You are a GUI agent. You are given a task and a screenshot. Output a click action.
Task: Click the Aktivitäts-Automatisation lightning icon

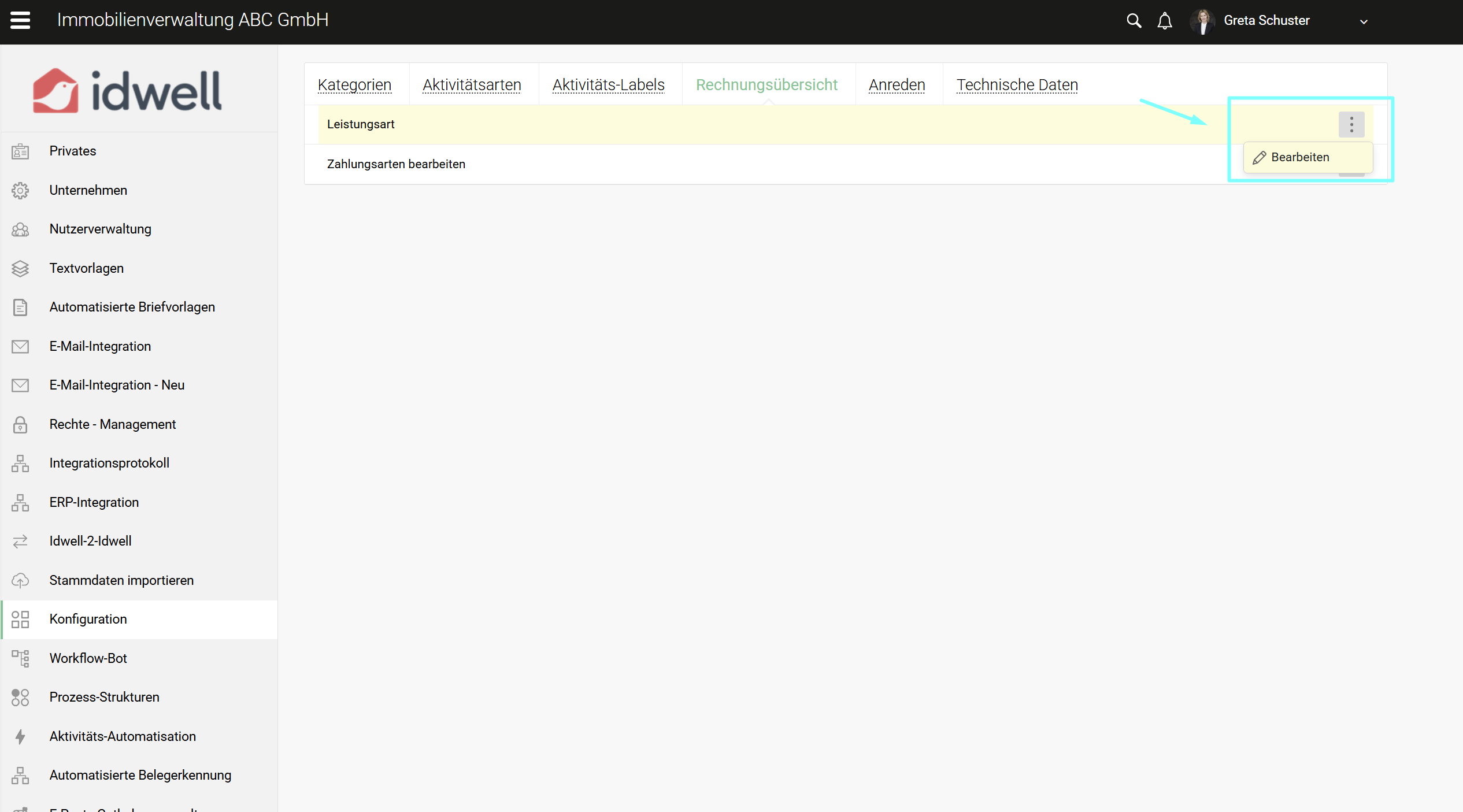[x=20, y=736]
